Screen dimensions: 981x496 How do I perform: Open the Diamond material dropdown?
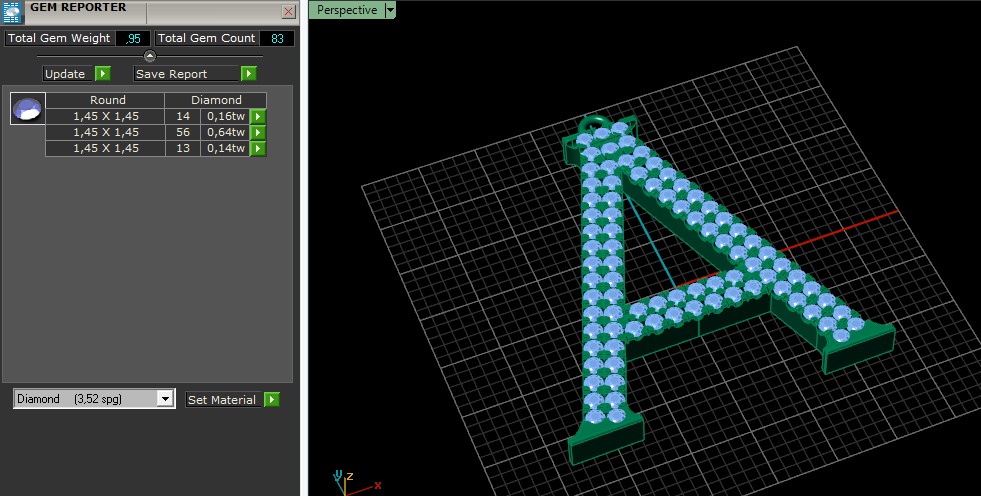pos(165,399)
